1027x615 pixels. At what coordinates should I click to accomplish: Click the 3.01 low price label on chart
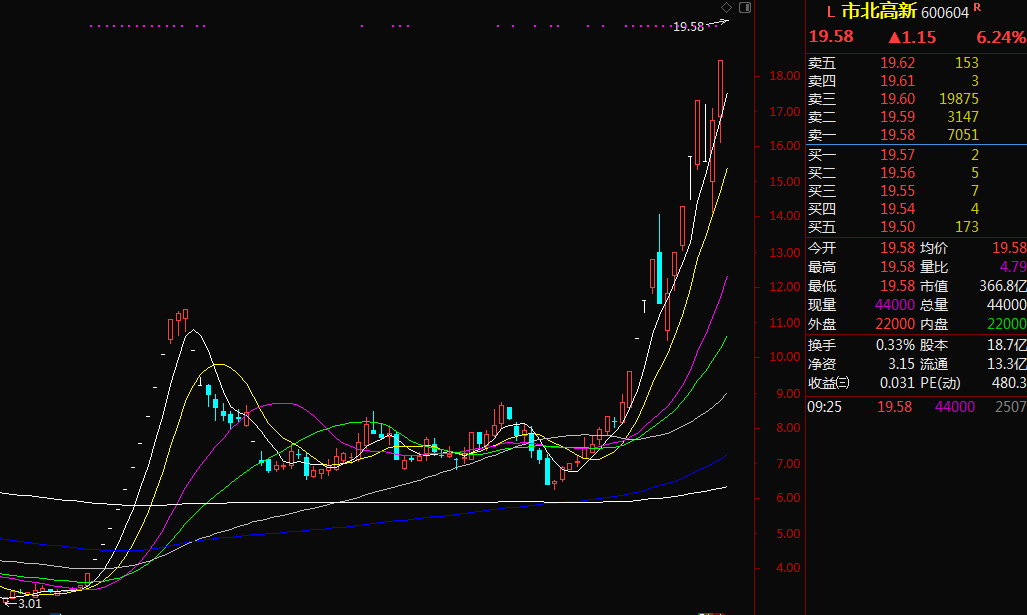pyautogui.click(x=29, y=604)
